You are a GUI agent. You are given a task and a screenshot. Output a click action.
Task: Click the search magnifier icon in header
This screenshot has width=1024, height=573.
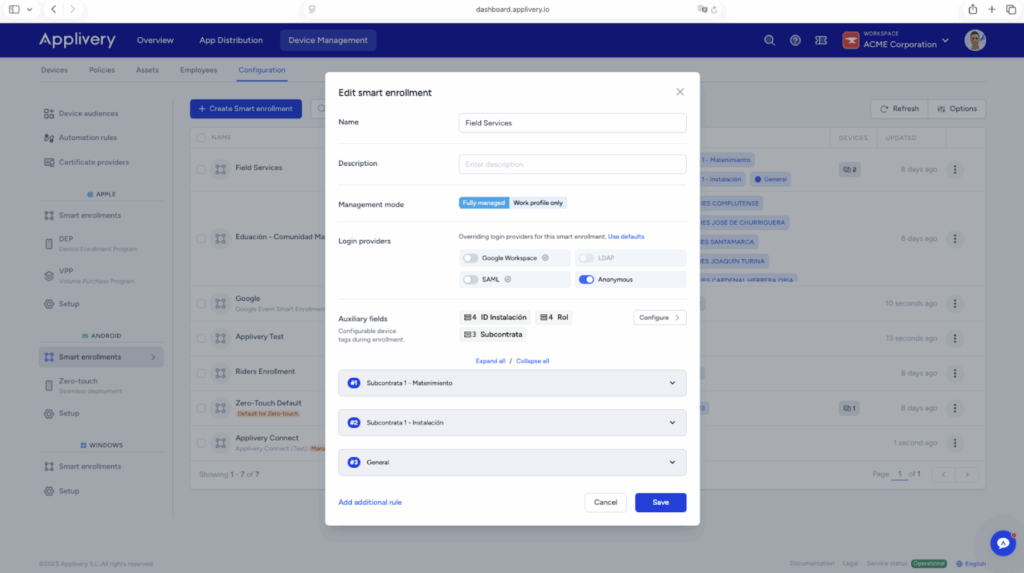click(769, 41)
